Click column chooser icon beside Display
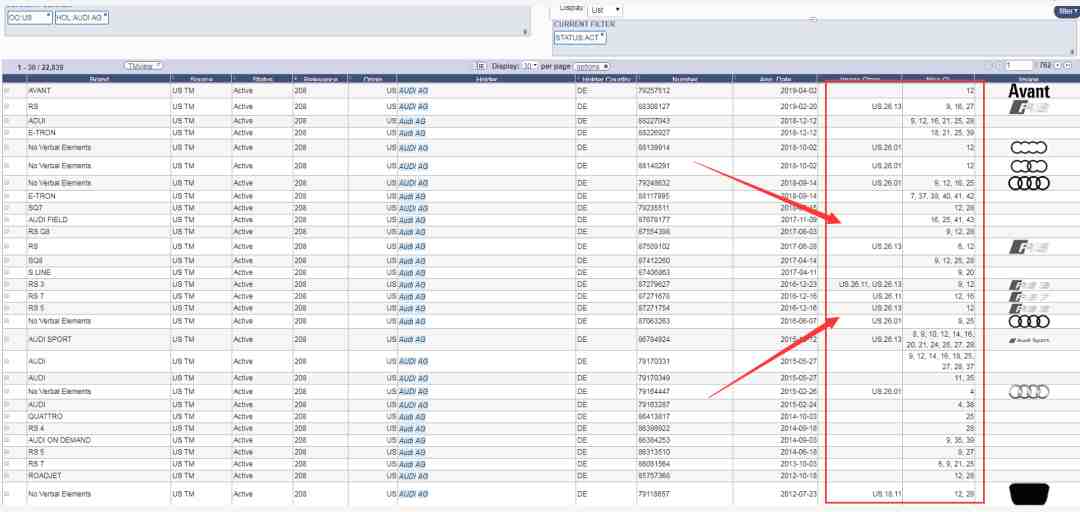 tap(481, 66)
